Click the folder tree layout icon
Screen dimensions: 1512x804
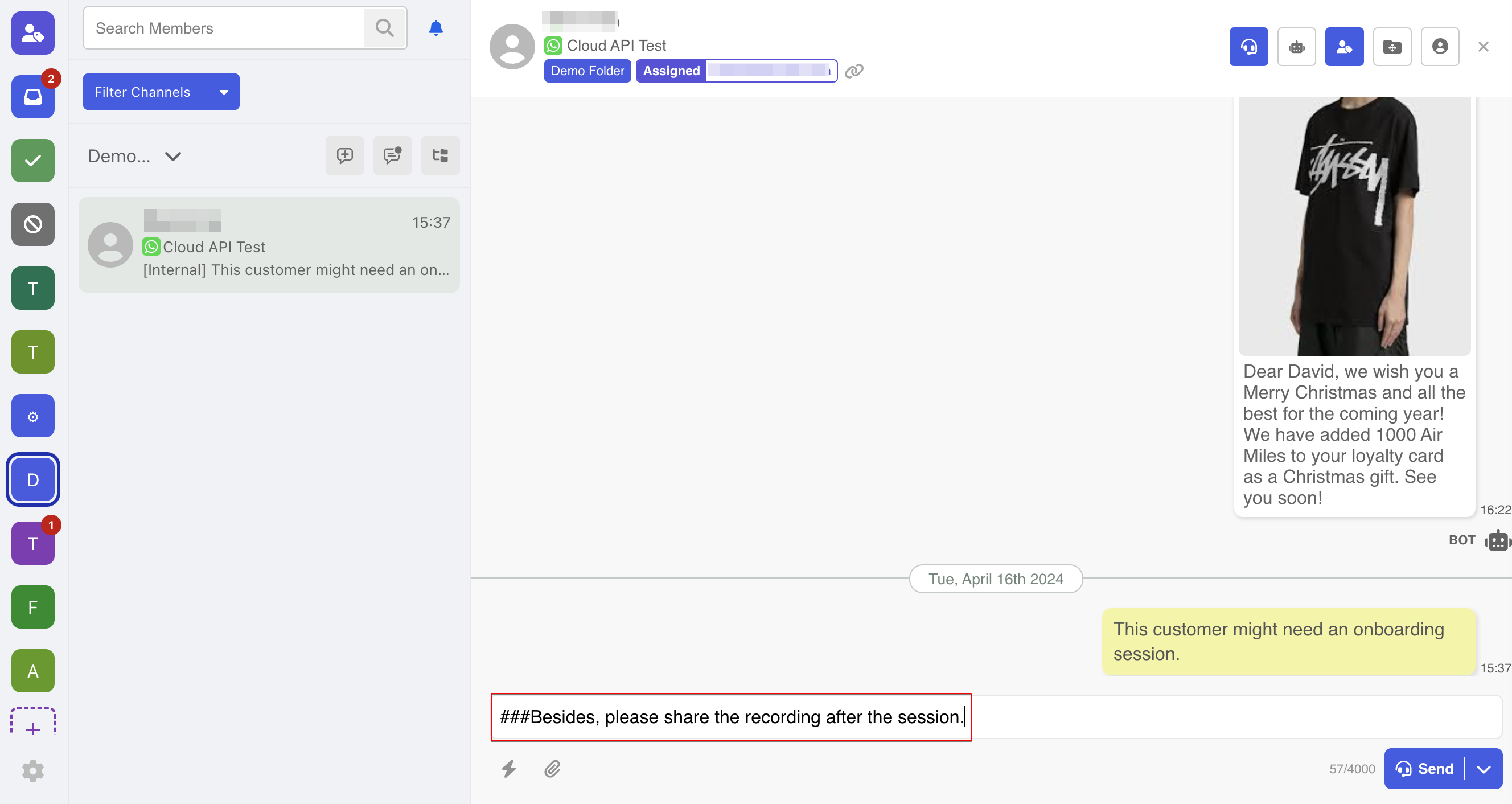pos(440,155)
